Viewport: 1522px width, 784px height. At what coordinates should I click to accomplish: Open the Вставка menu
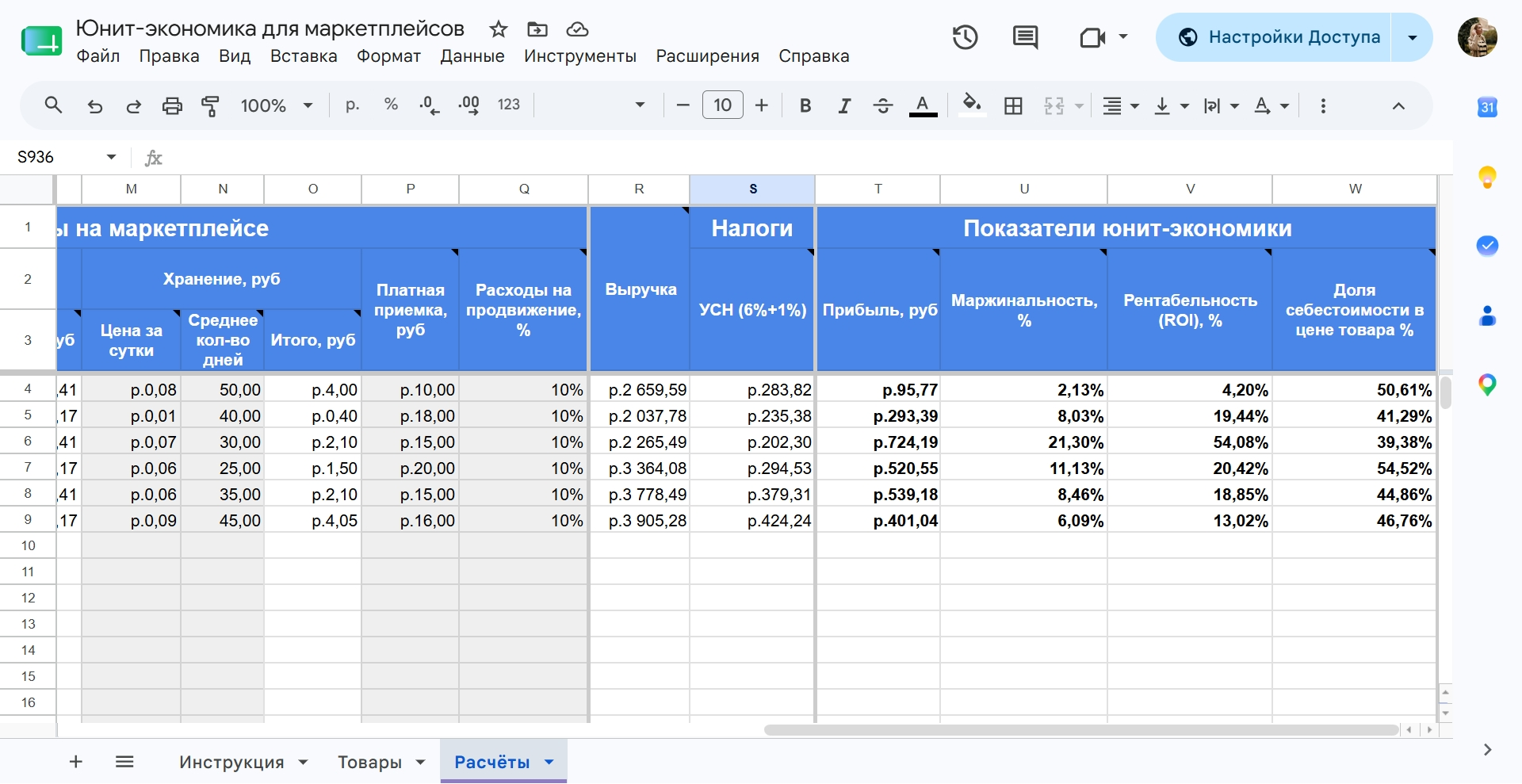coord(304,56)
